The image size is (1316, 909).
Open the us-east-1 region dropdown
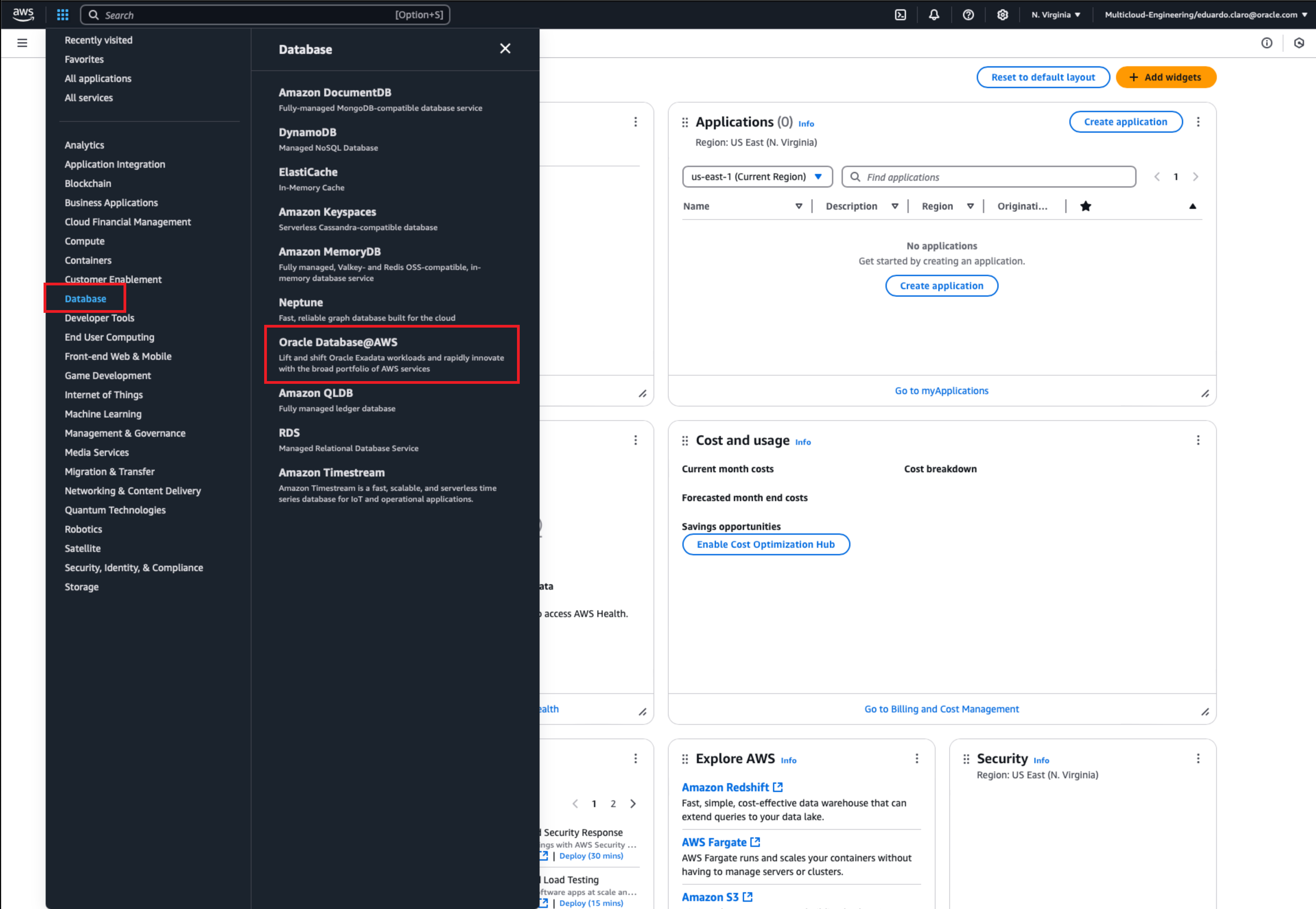click(757, 177)
